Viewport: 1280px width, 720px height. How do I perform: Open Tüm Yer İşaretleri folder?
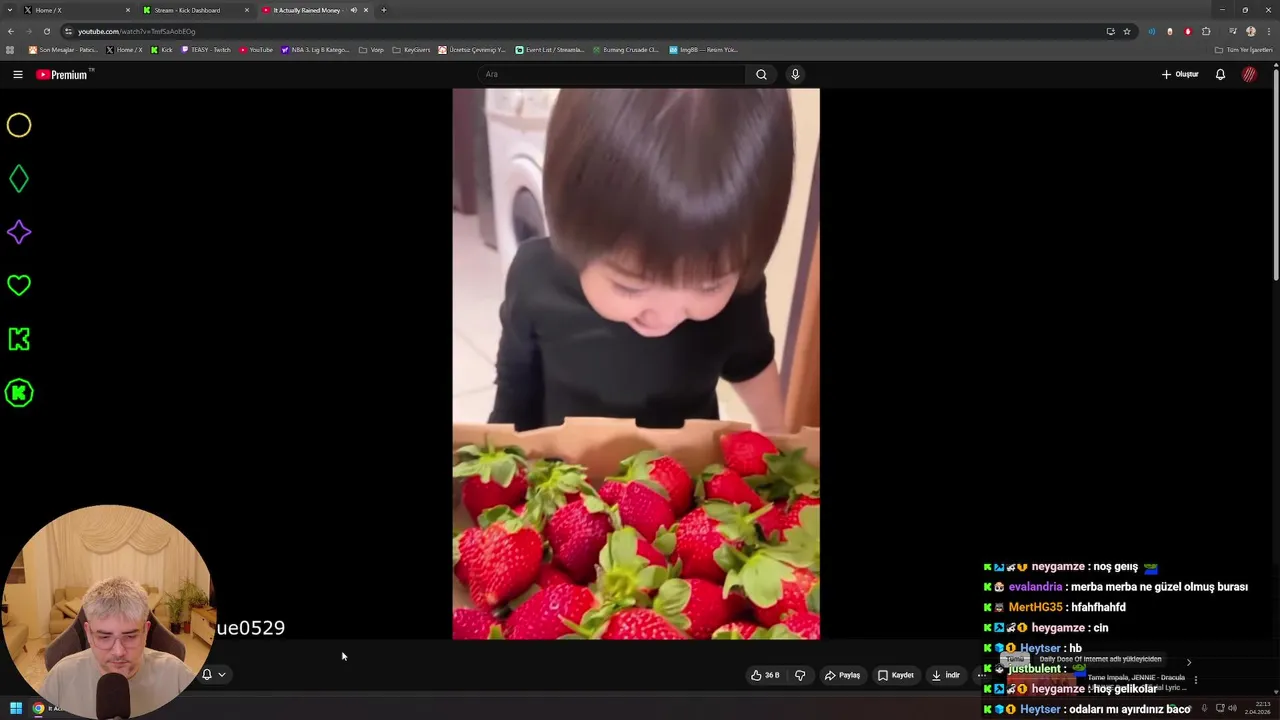pyautogui.click(x=1243, y=50)
